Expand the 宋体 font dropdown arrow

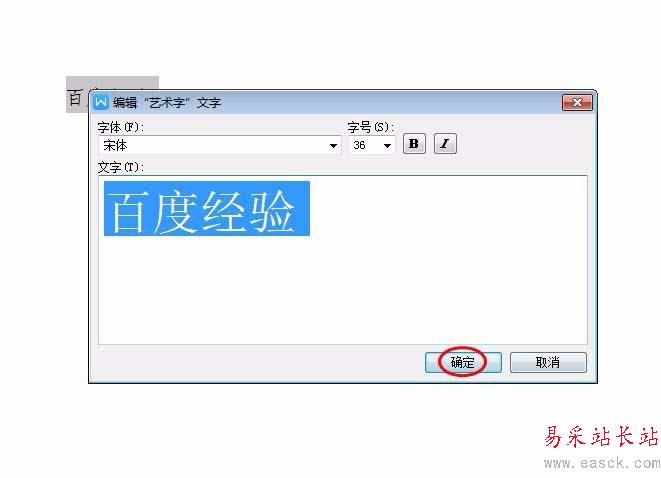(x=333, y=145)
